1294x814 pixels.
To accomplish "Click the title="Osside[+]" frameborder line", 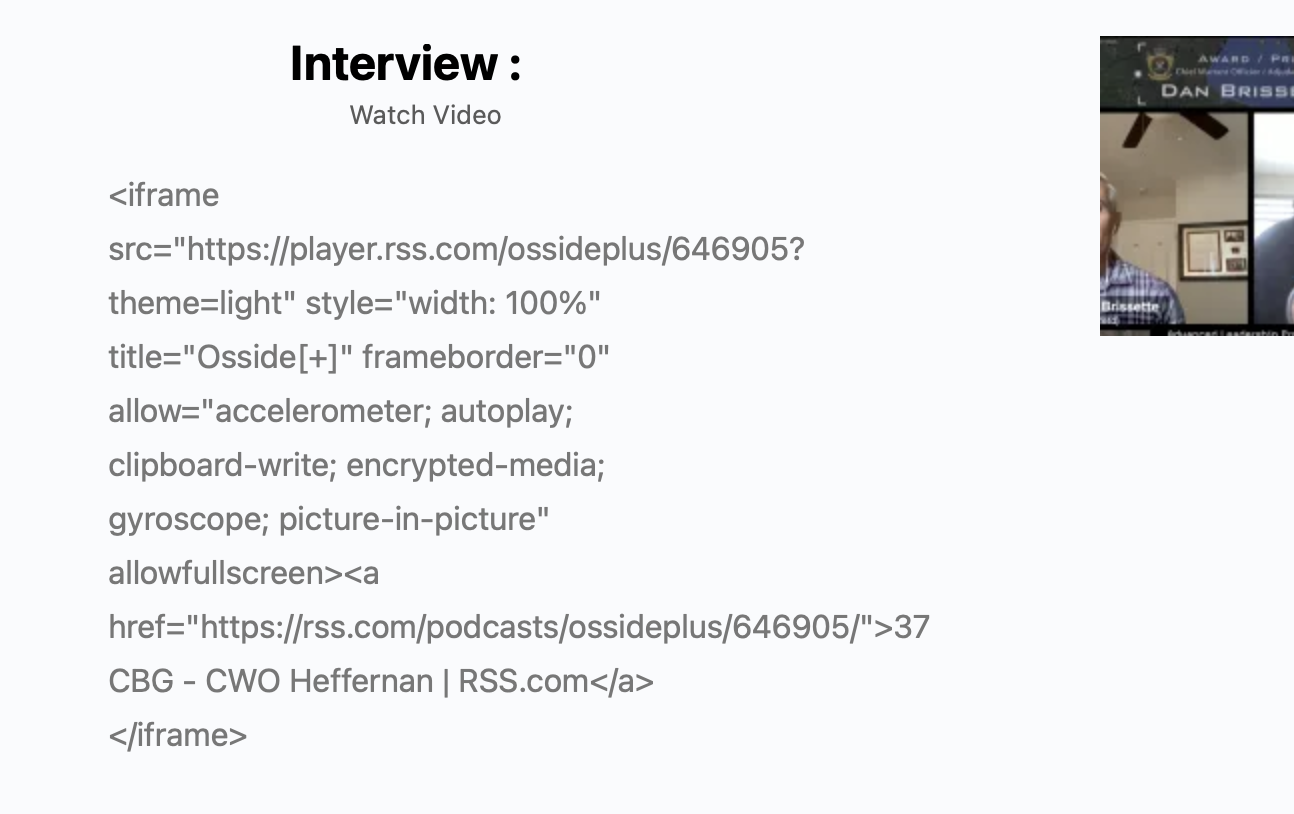I will coord(359,357).
